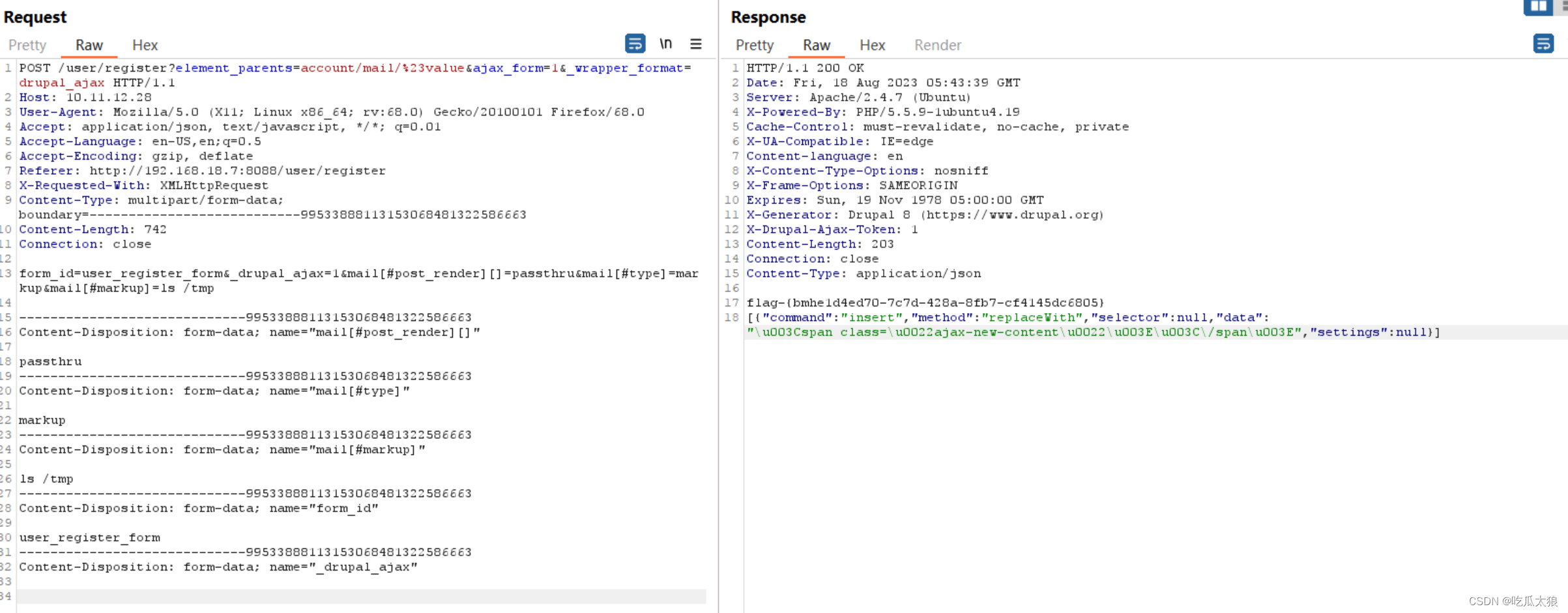Click Accept-Encoding: gzip, deflate header

[x=136, y=156]
